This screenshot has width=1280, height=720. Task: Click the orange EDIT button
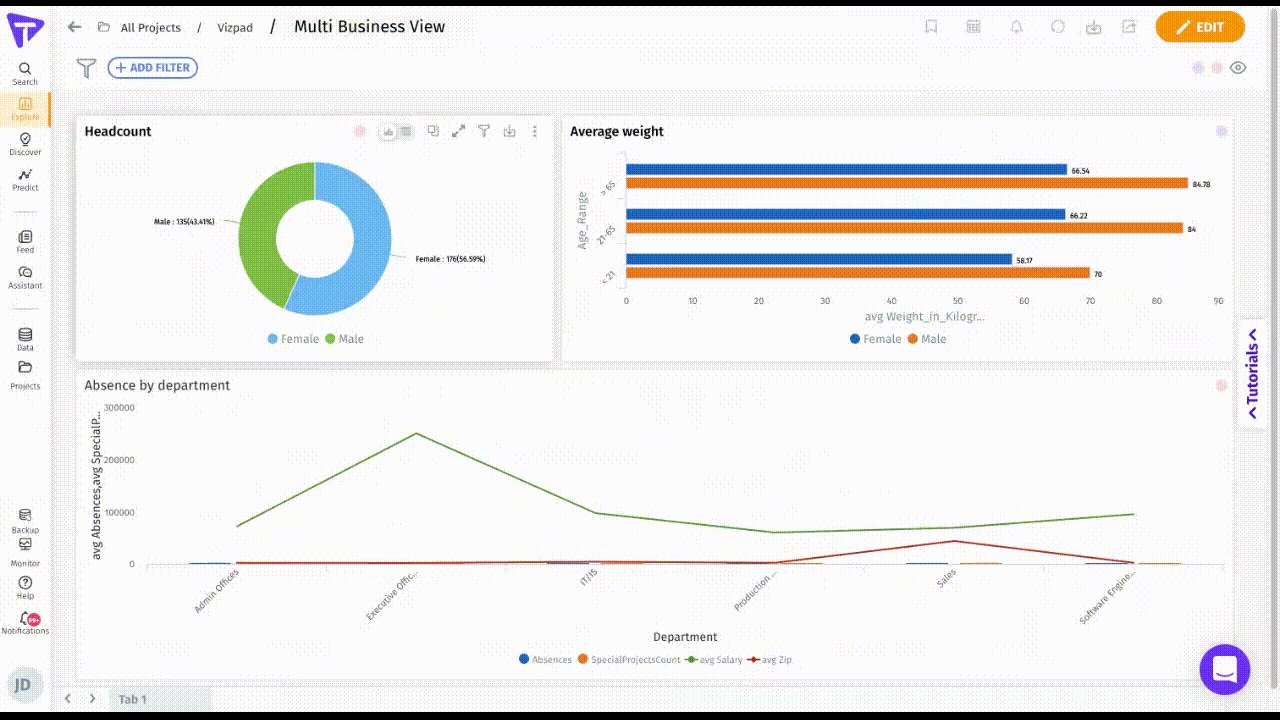(x=1199, y=27)
